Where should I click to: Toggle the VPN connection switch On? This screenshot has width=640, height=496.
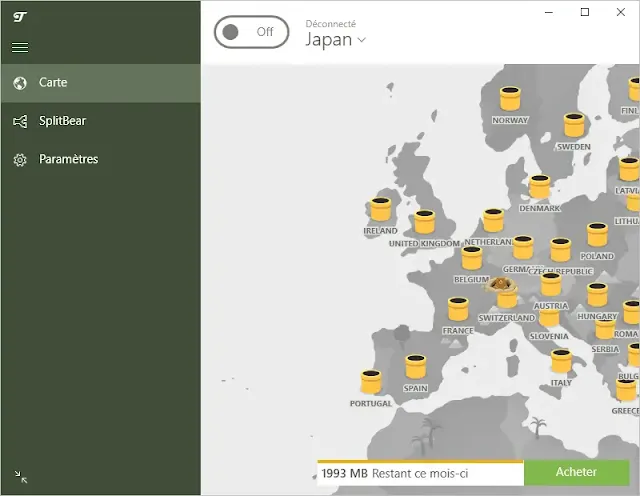tap(251, 32)
